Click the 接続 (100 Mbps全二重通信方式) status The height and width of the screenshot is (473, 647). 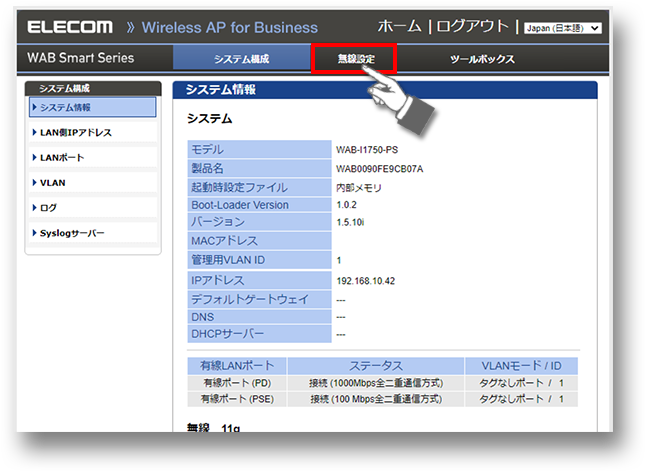(376, 399)
